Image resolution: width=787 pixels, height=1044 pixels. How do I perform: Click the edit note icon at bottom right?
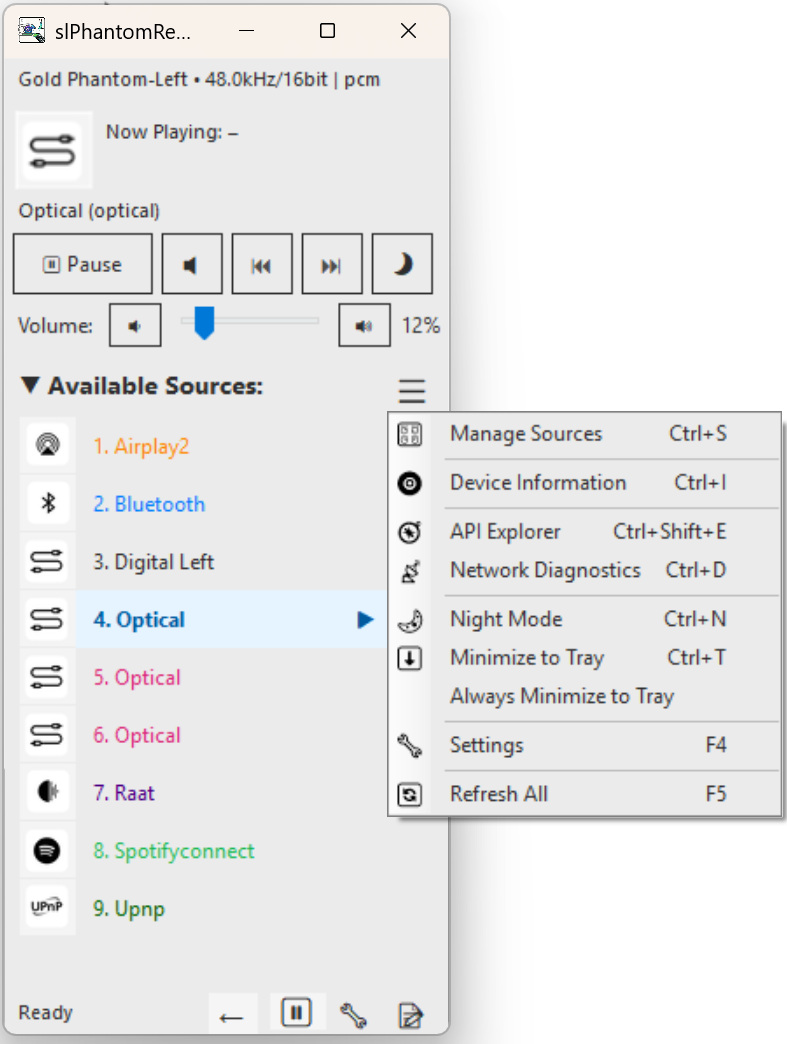pyautogui.click(x=410, y=1016)
